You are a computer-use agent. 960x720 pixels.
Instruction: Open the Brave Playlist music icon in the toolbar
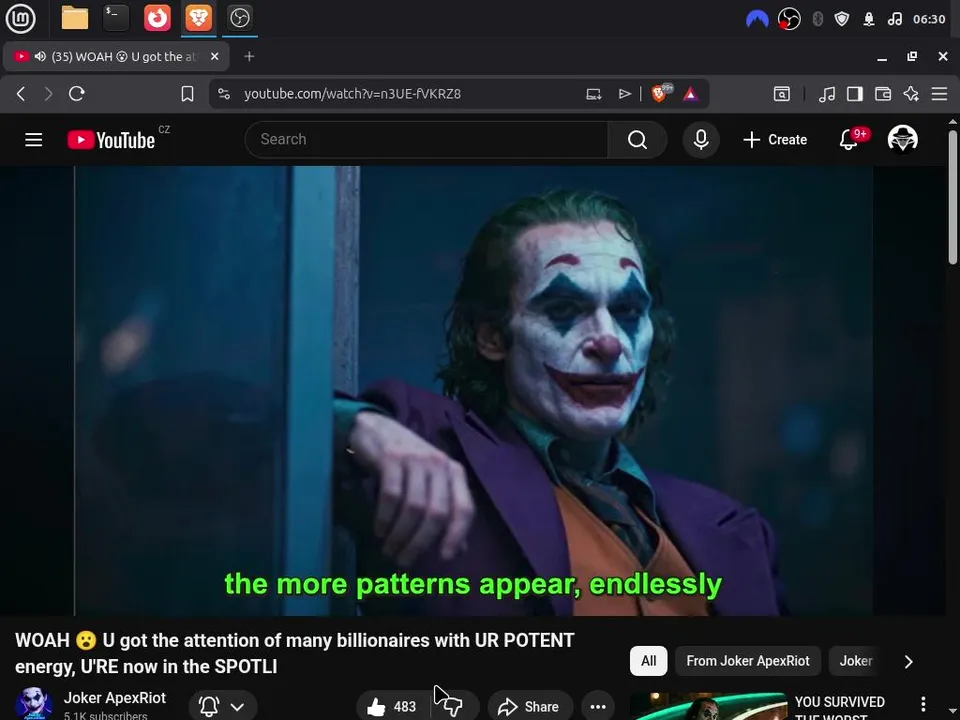pos(827,94)
